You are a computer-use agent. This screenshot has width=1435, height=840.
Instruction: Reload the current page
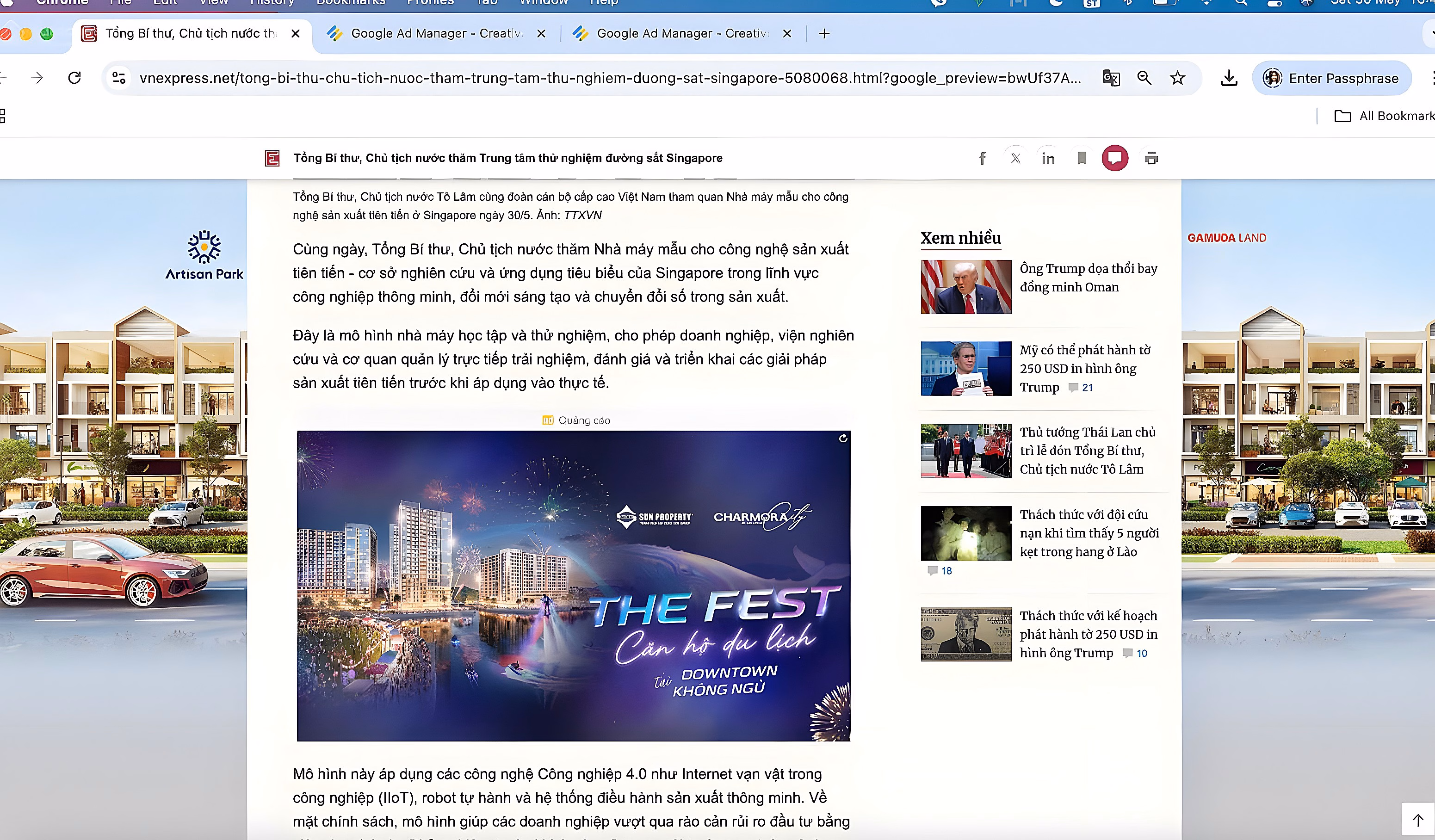coord(74,78)
